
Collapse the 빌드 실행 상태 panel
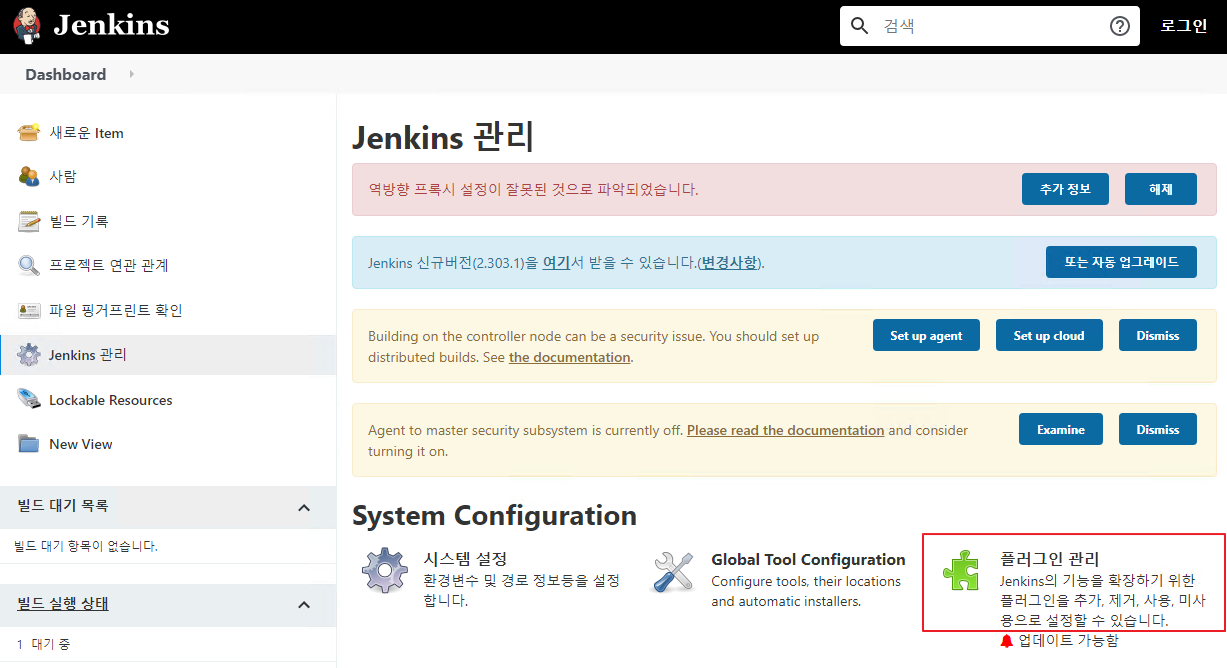[304, 605]
